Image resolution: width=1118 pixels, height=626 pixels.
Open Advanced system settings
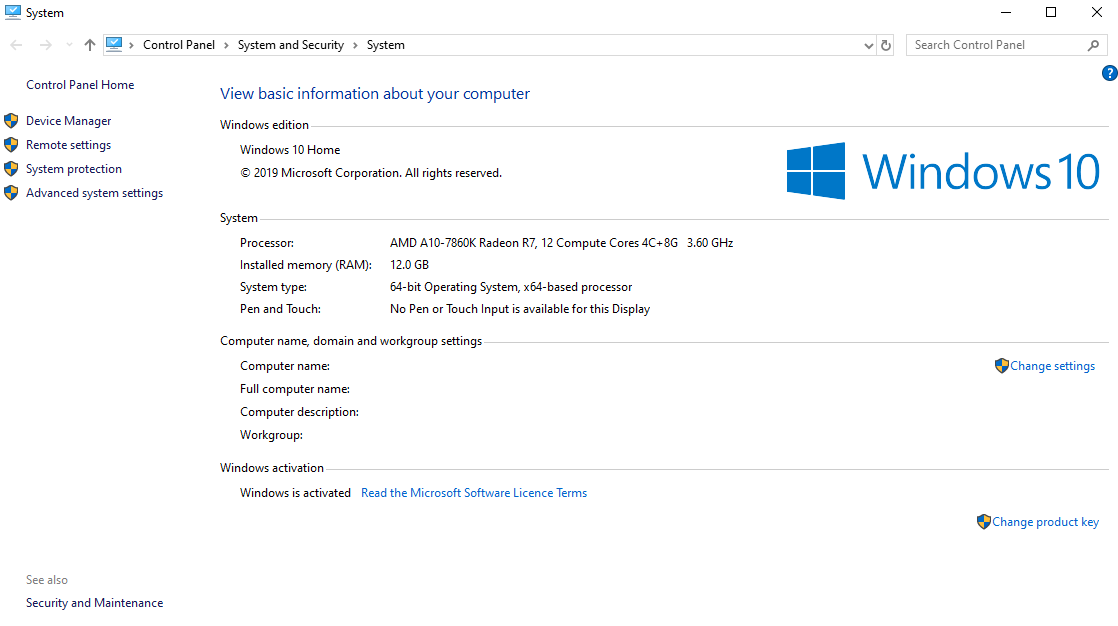[x=94, y=193]
